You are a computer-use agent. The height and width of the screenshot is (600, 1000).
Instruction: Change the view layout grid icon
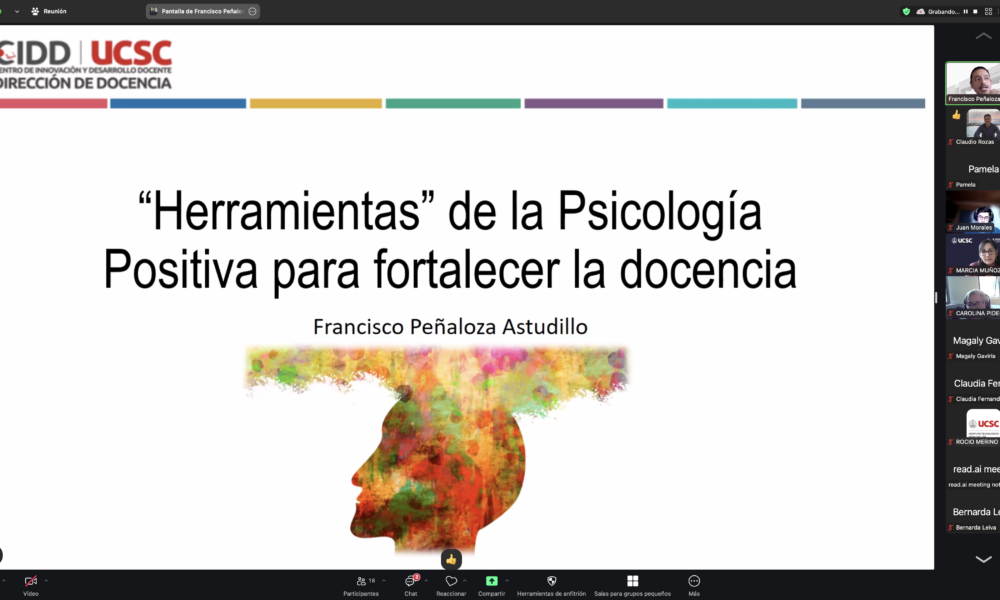pyautogui.click(x=989, y=11)
